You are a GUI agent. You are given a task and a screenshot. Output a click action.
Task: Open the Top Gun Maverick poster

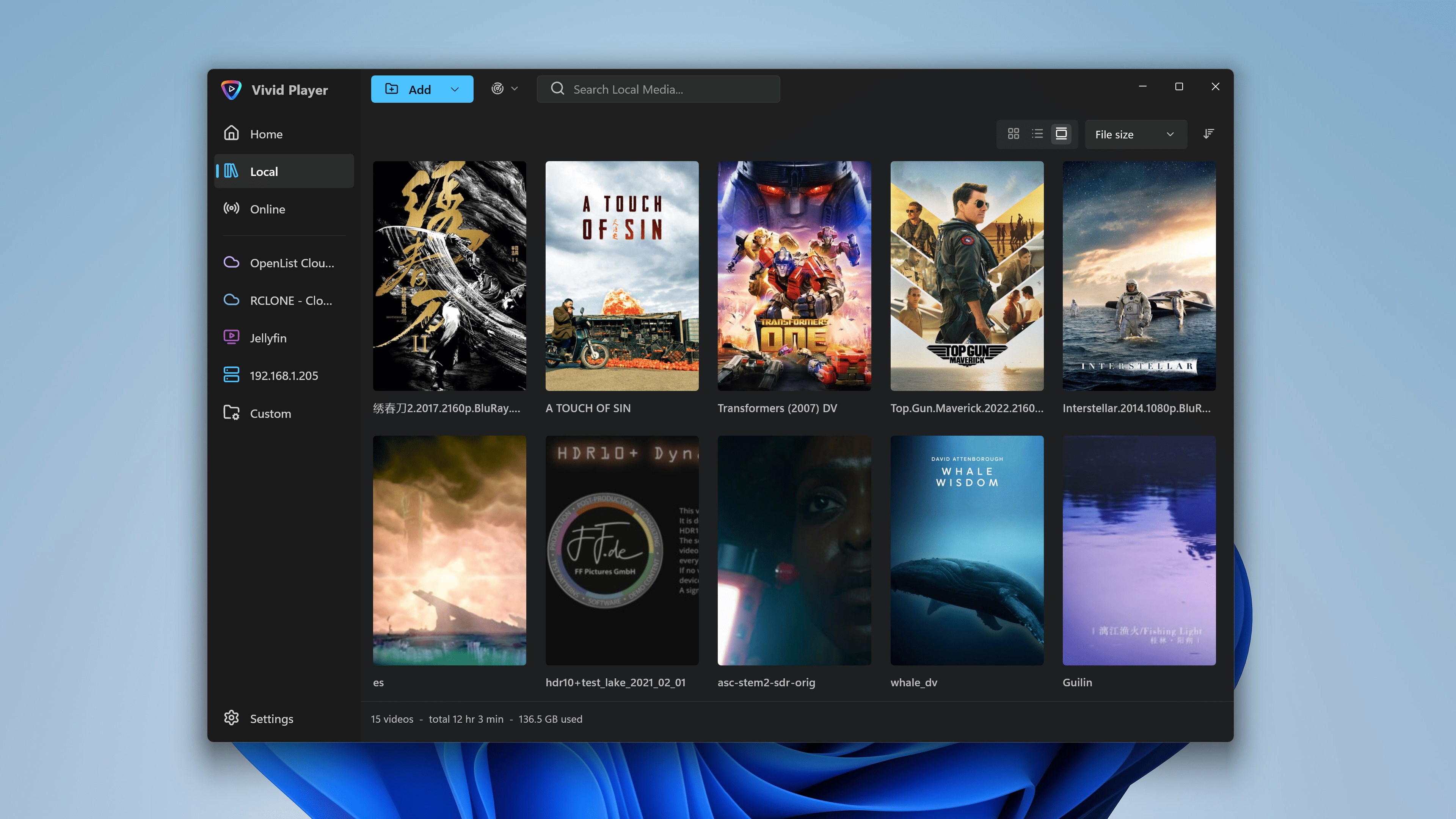pos(967,276)
